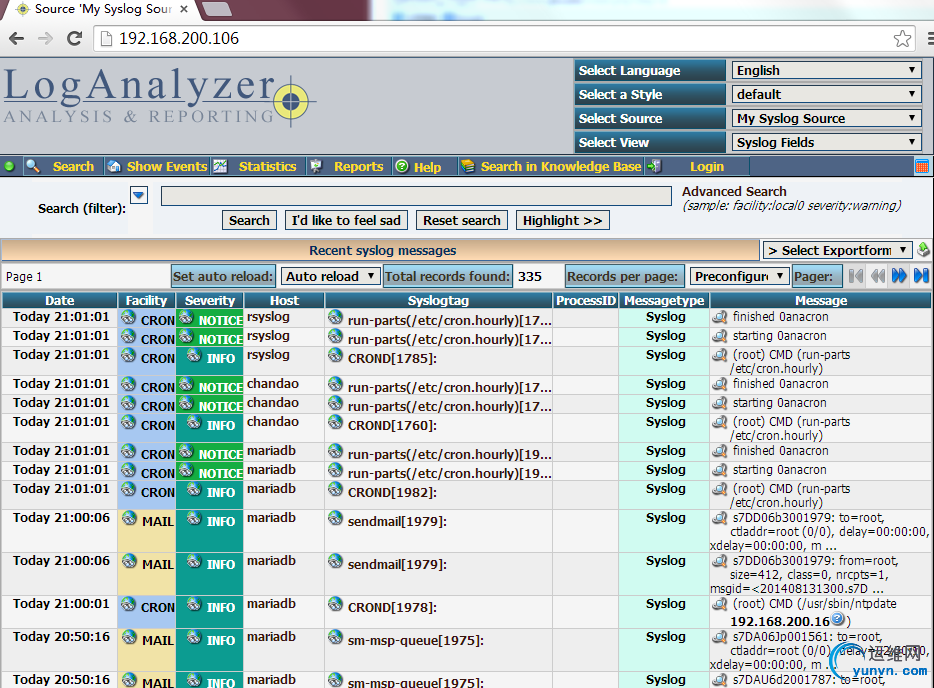The image size is (934, 688).
Task: Go to last page pager icon
Action: [x=921, y=276]
